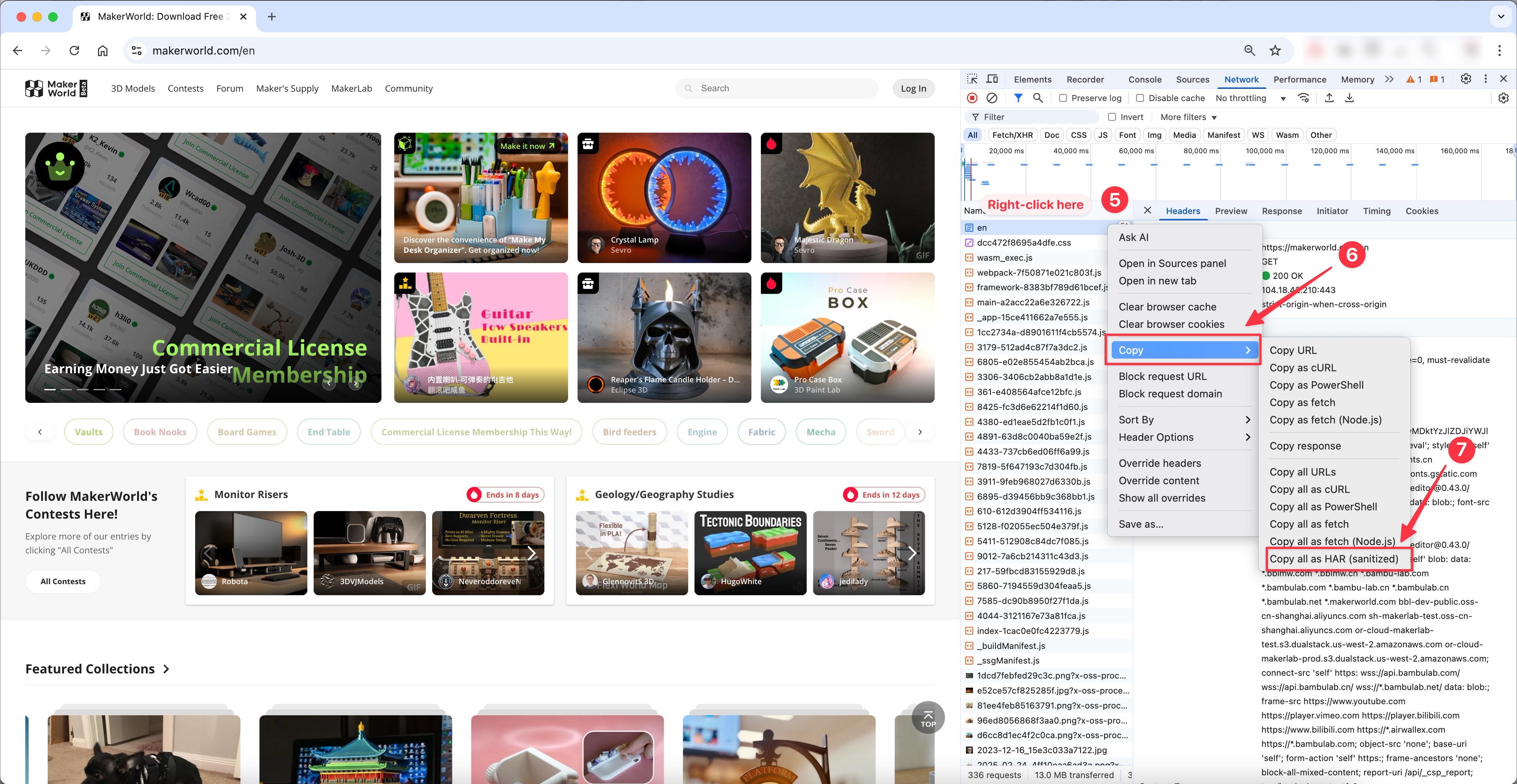The width and height of the screenshot is (1517, 784).
Task: Select the All request type filter
Action: pyautogui.click(x=973, y=135)
